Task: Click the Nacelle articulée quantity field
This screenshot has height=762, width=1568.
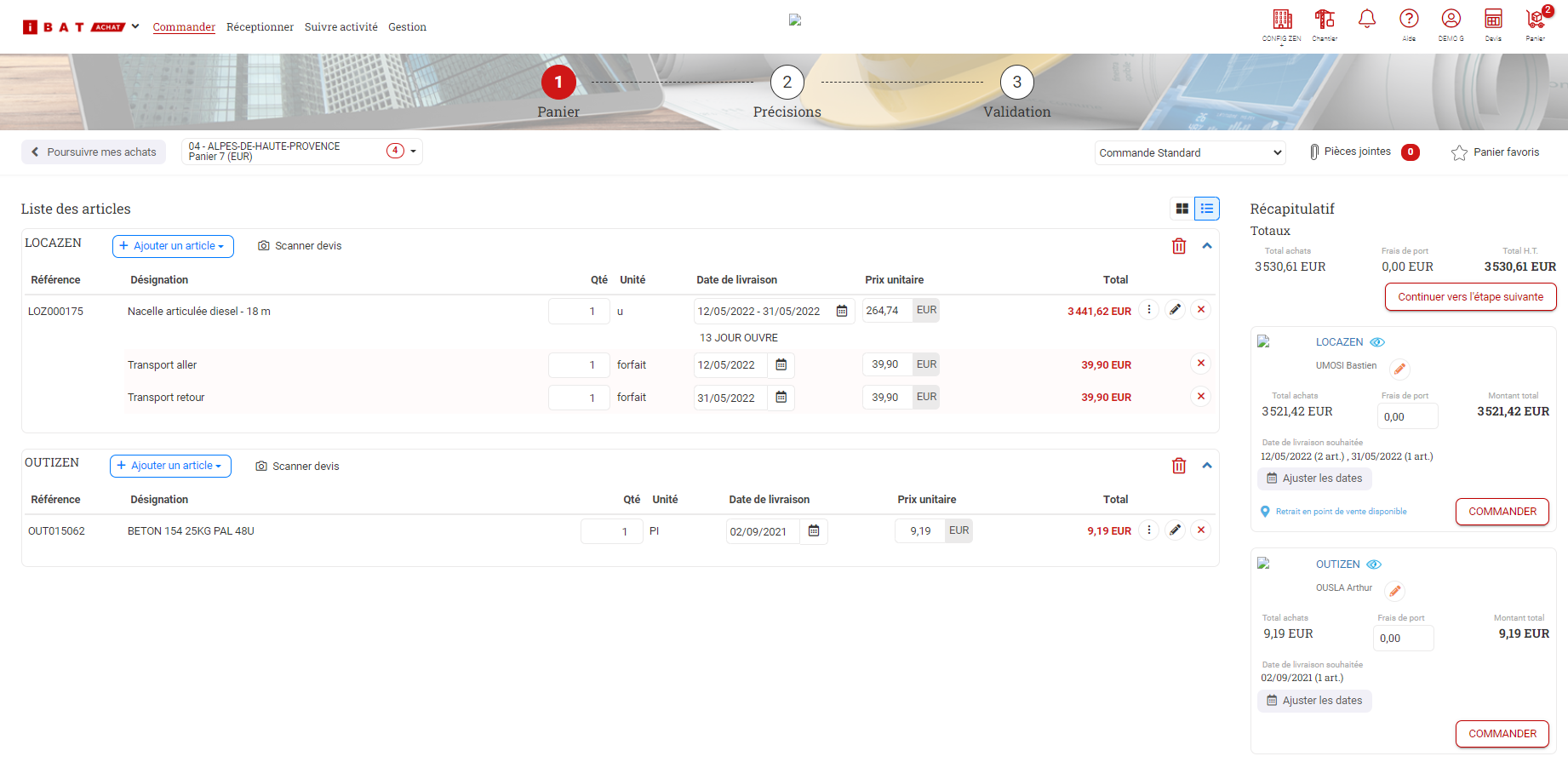Action: [x=579, y=312]
